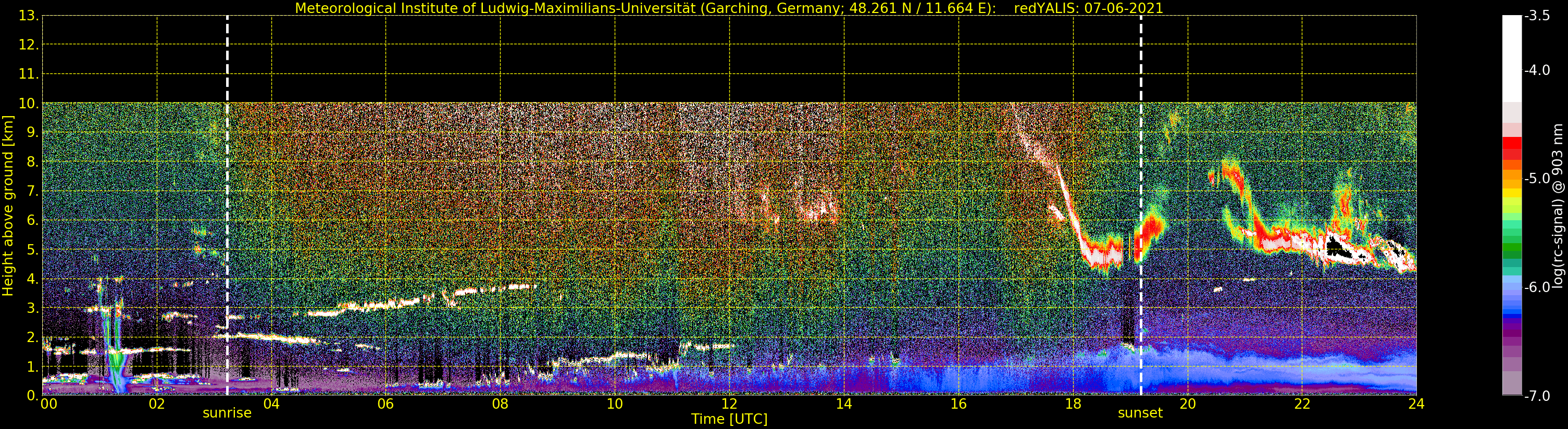Click the purple band of the colorbar
Screen dimensions: 1568x429
[x=1511, y=332]
